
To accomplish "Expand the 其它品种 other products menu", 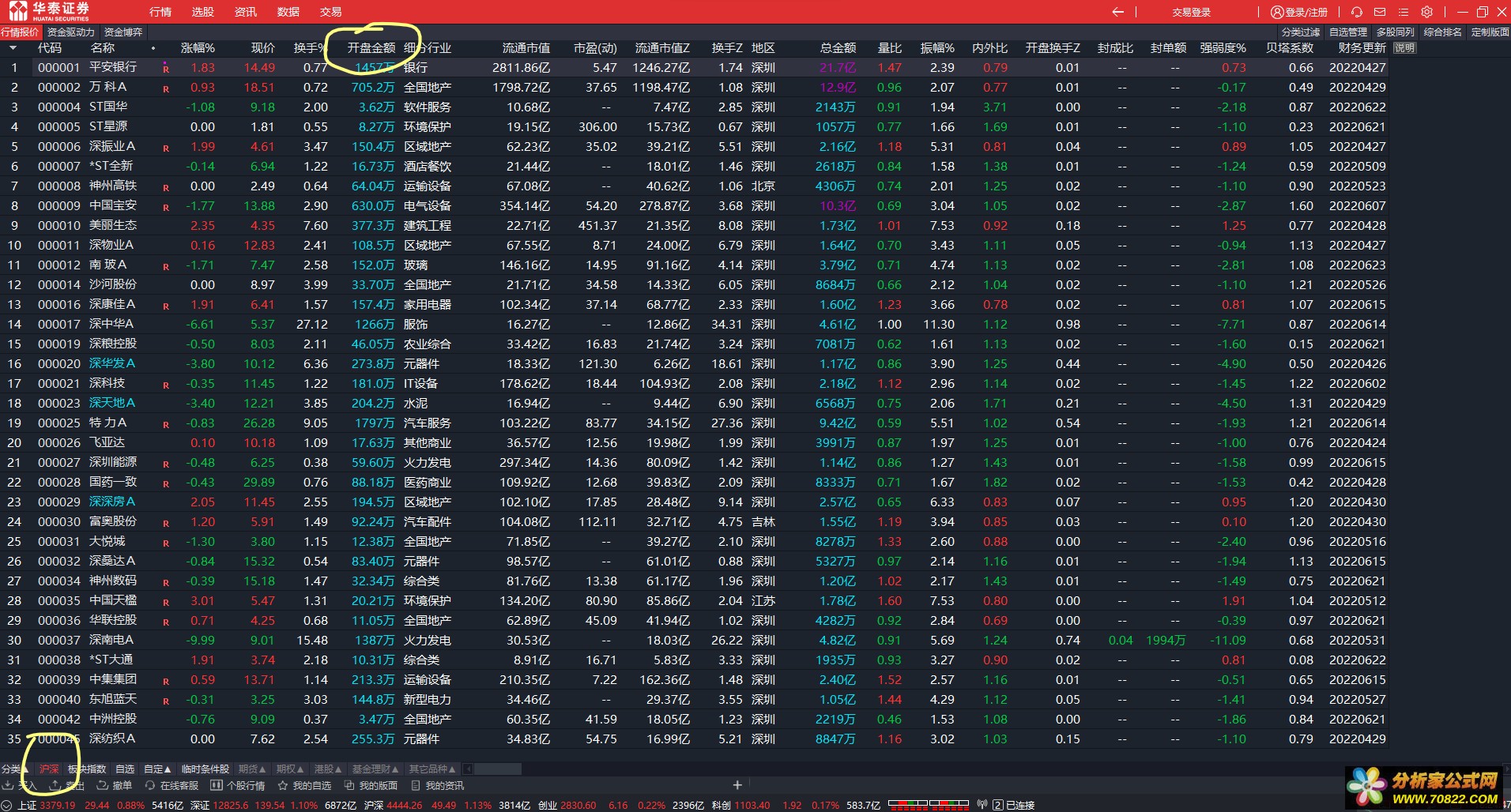I will click(x=432, y=769).
